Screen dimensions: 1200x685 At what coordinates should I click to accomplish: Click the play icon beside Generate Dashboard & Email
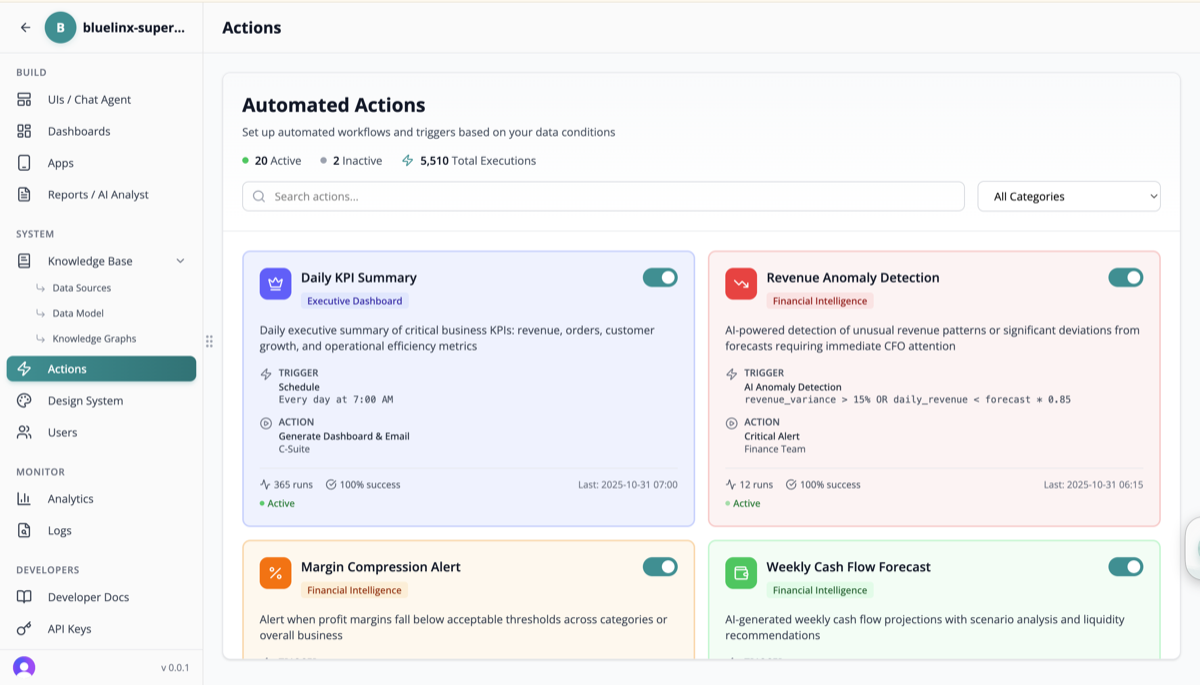[266, 423]
